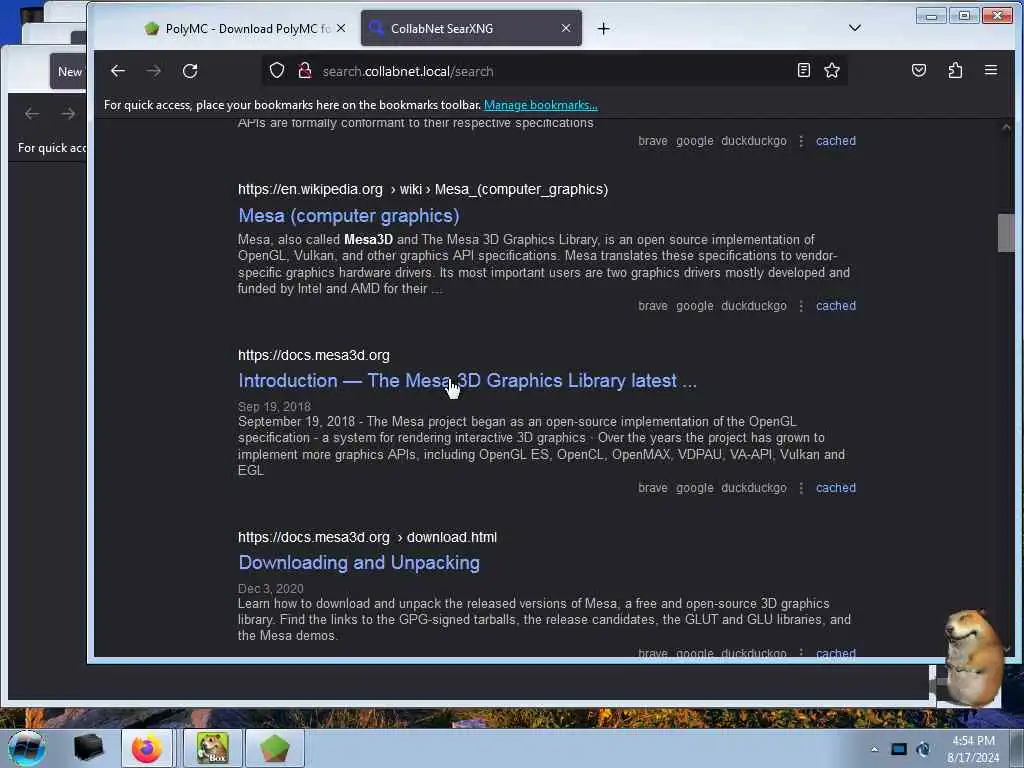Show hidden tray icons arrow
1024x768 pixels.
(874, 750)
